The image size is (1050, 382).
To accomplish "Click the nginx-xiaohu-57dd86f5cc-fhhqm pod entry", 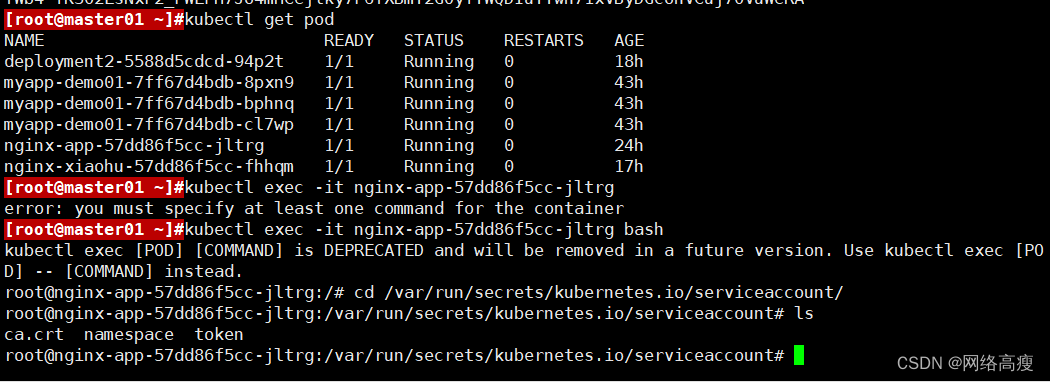I will [149, 166].
